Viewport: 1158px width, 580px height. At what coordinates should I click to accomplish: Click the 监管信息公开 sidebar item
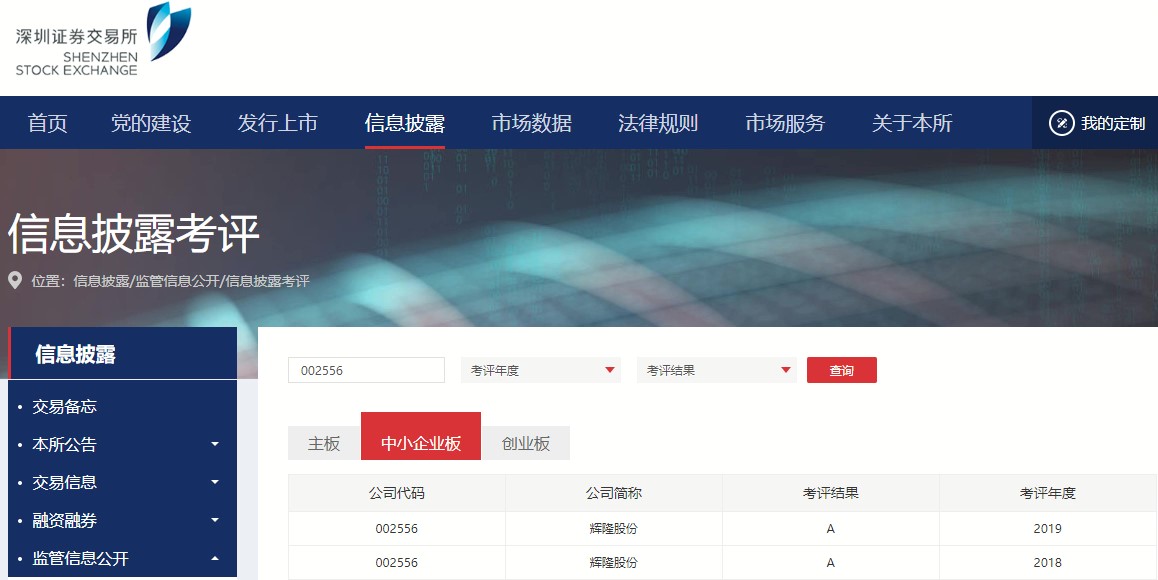80,559
